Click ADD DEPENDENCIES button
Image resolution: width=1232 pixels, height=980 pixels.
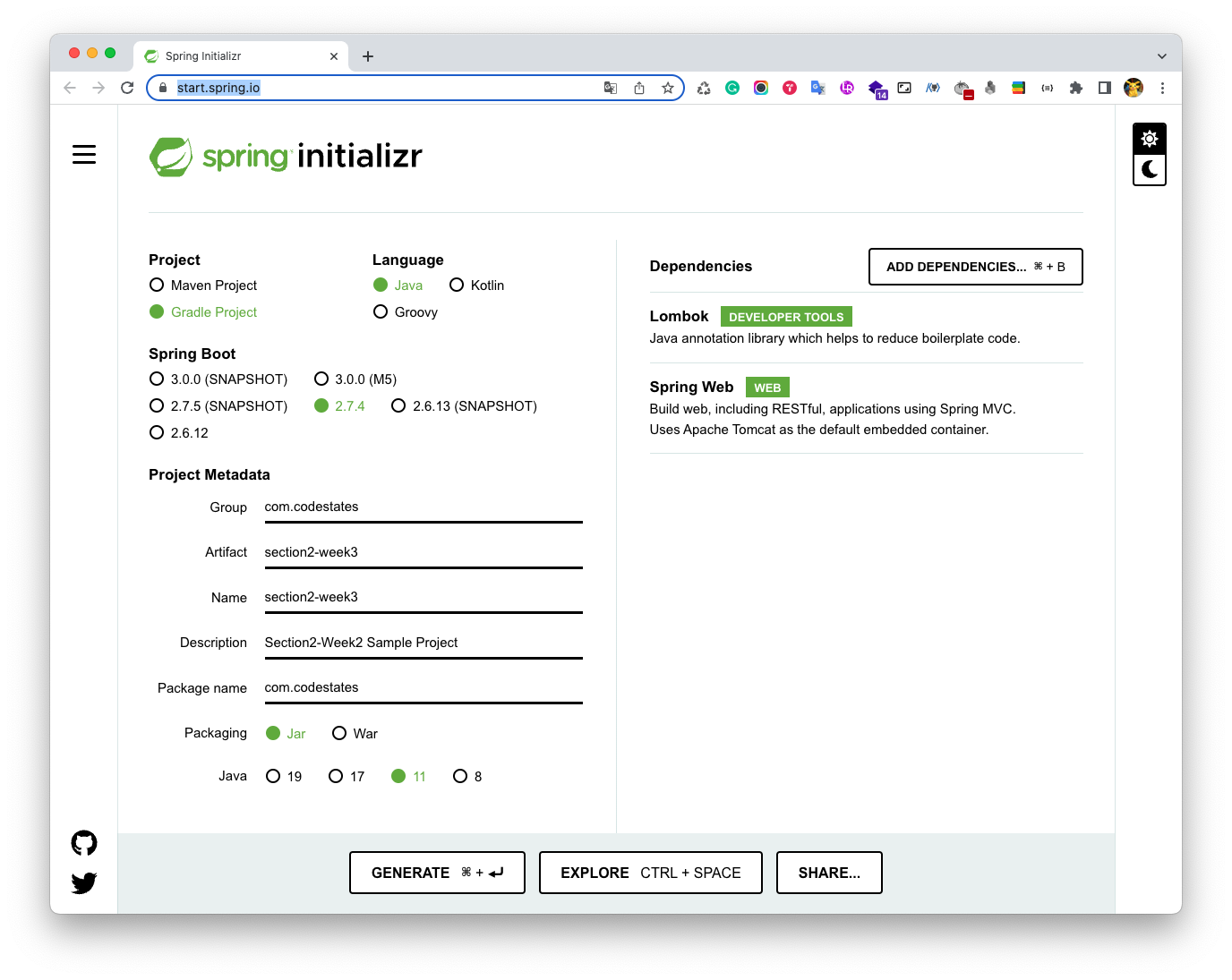(x=975, y=267)
